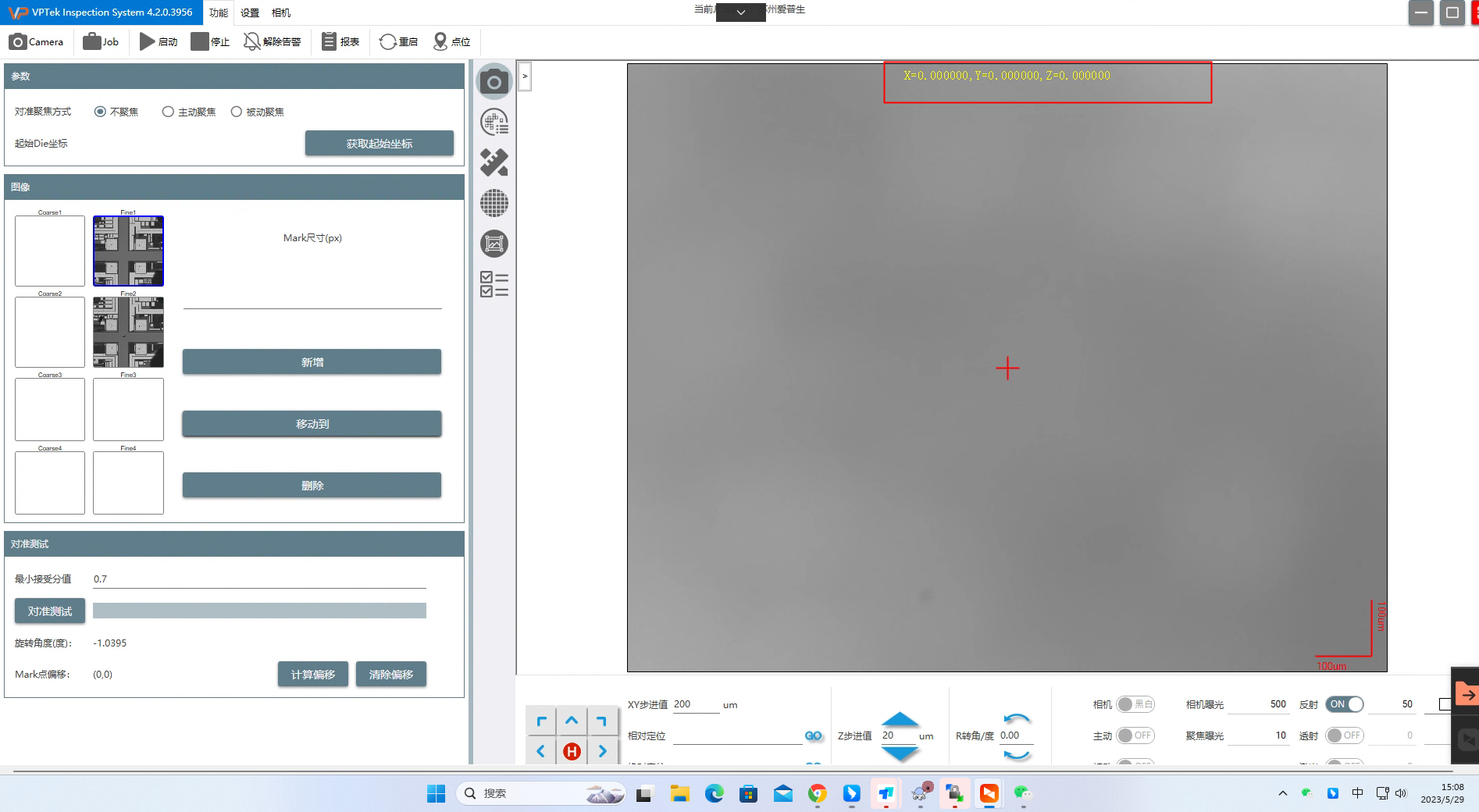Click the R转角/度 field showing 0.00
This screenshot has width=1479, height=812.
click(x=1016, y=735)
